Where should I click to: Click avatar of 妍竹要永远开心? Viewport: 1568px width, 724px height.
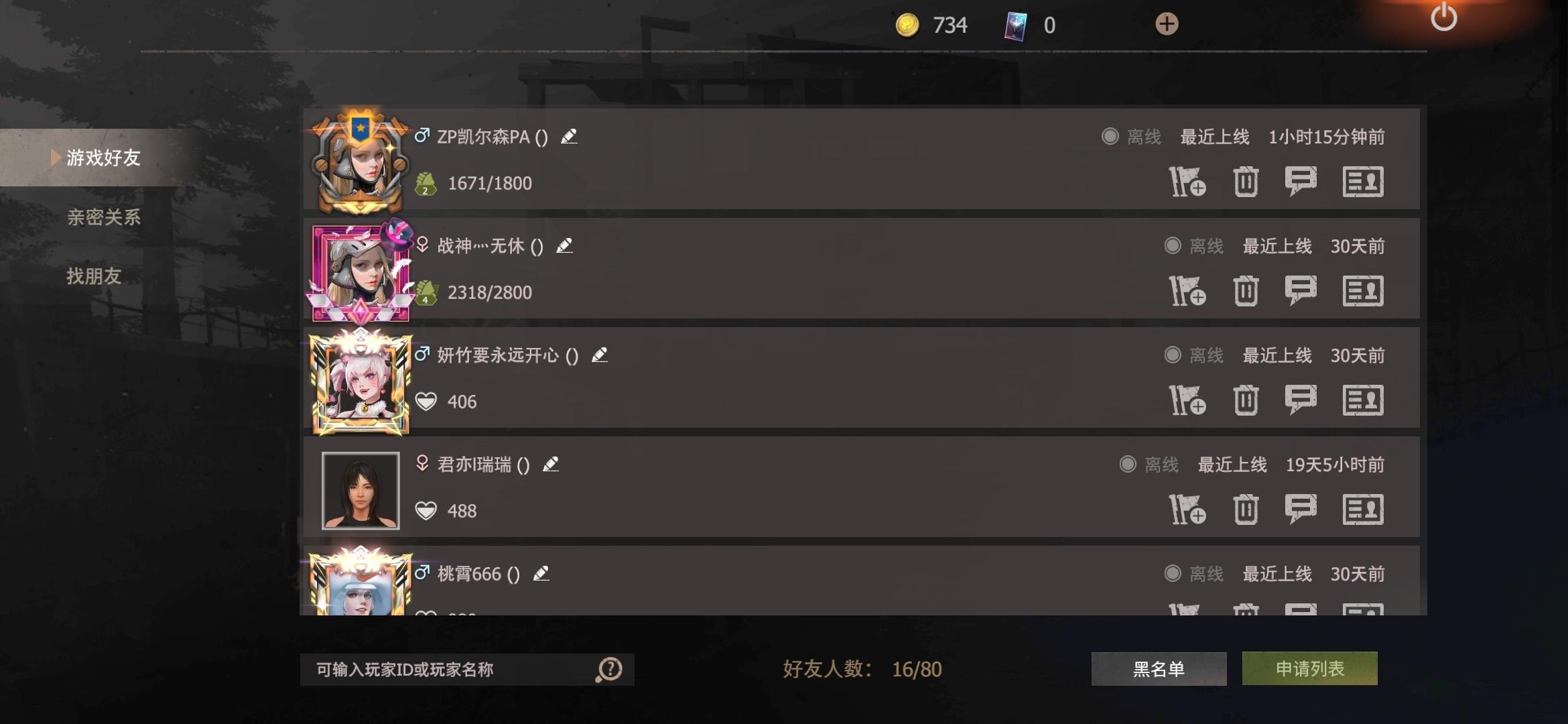point(361,381)
